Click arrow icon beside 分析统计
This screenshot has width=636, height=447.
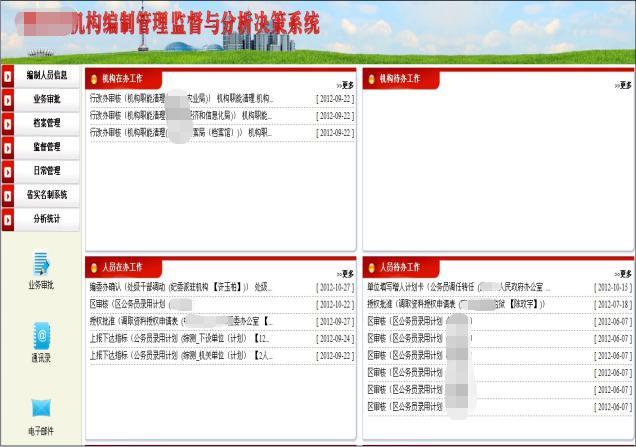pos(8,219)
